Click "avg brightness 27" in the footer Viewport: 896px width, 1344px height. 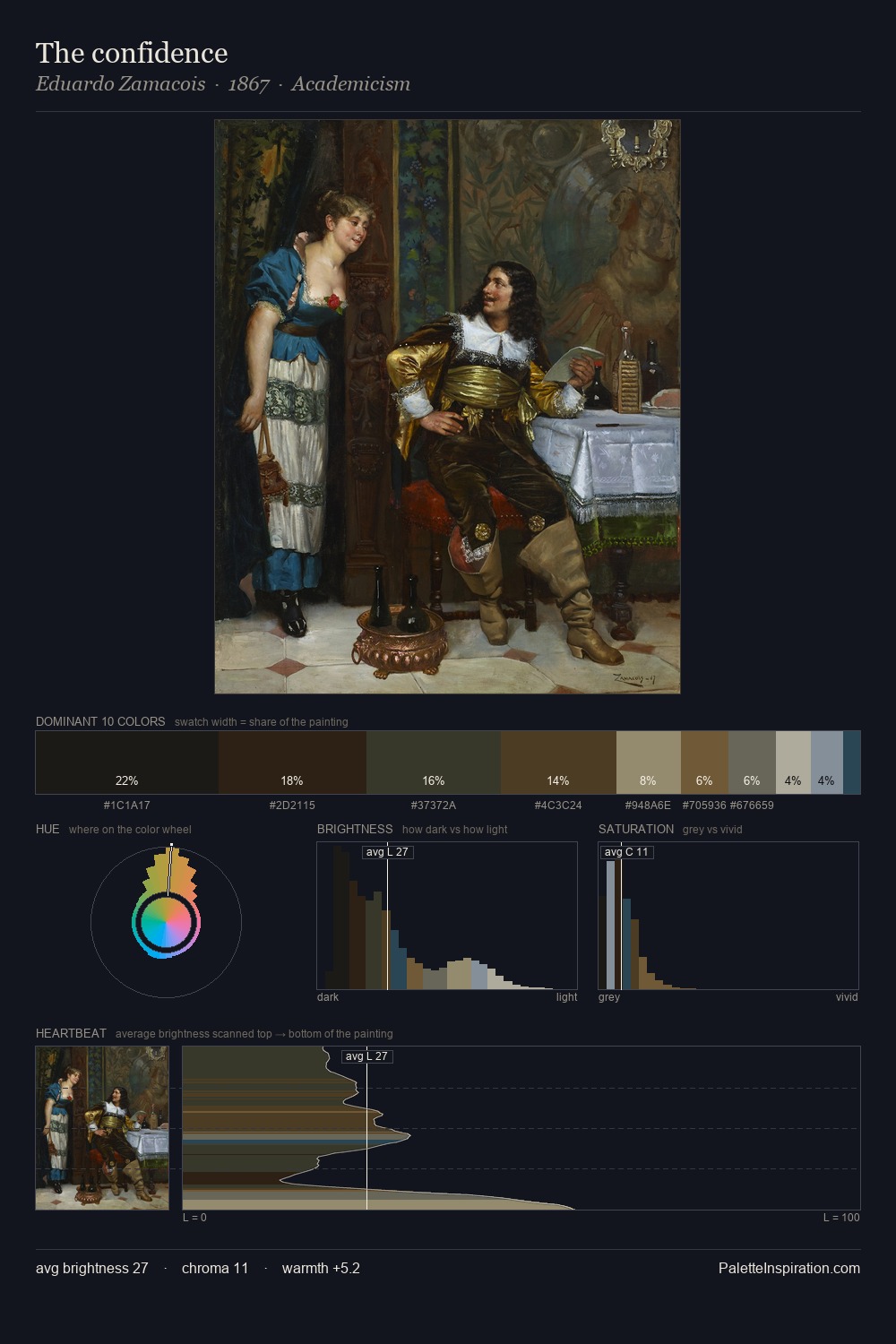[92, 1268]
